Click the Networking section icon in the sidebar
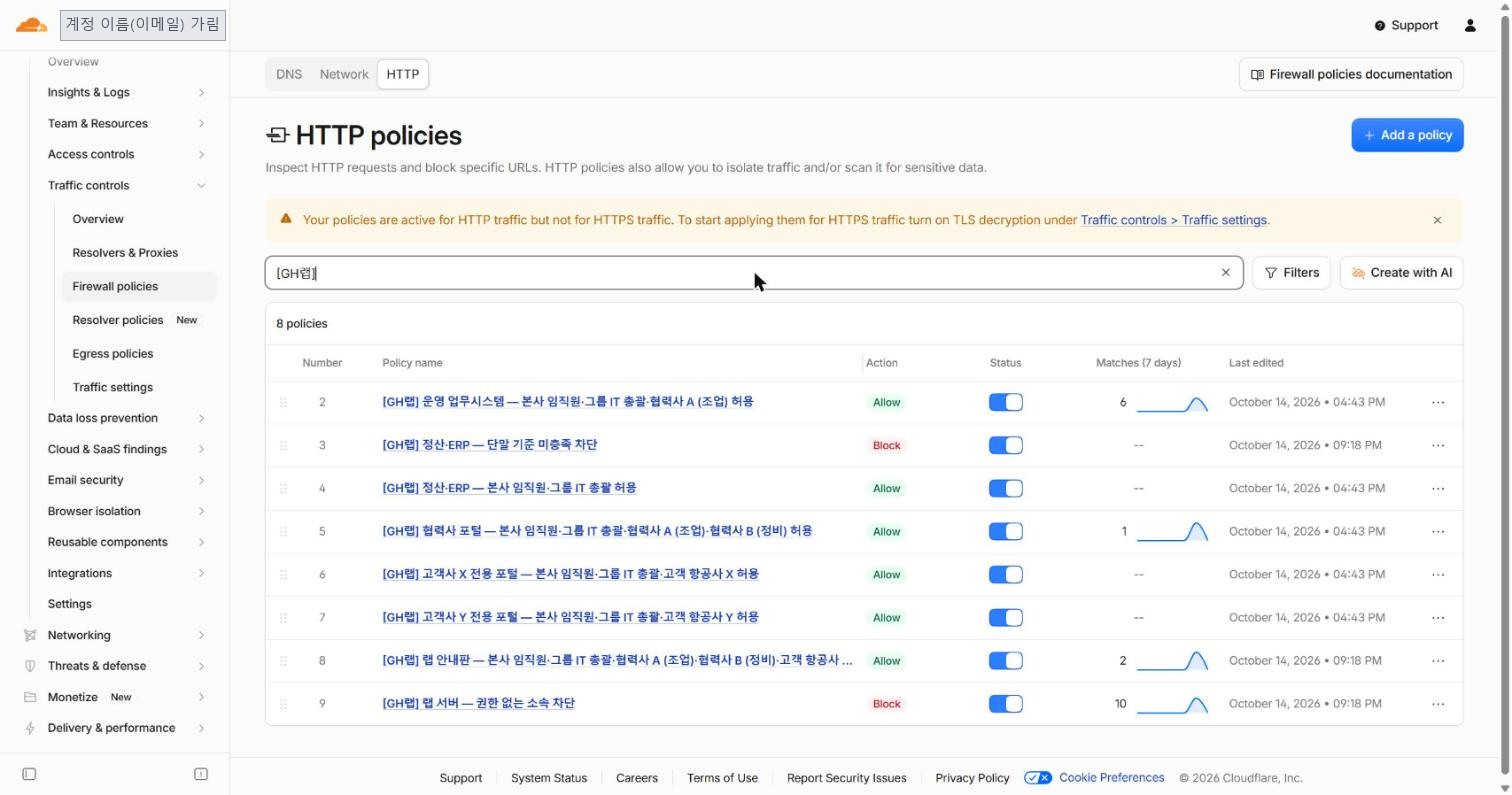The image size is (1512, 795). click(x=30, y=635)
